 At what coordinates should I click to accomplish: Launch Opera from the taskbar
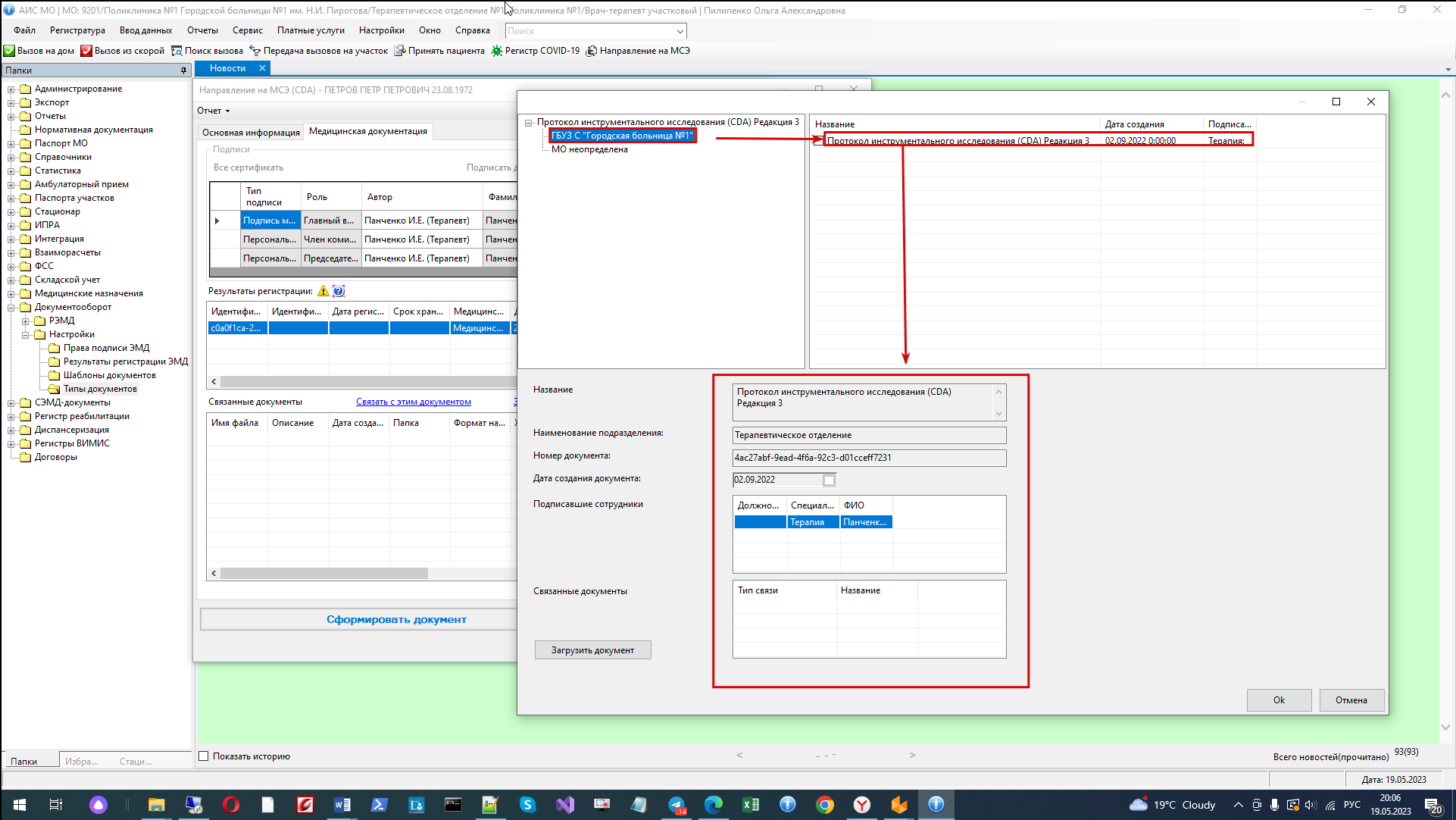[x=231, y=805]
